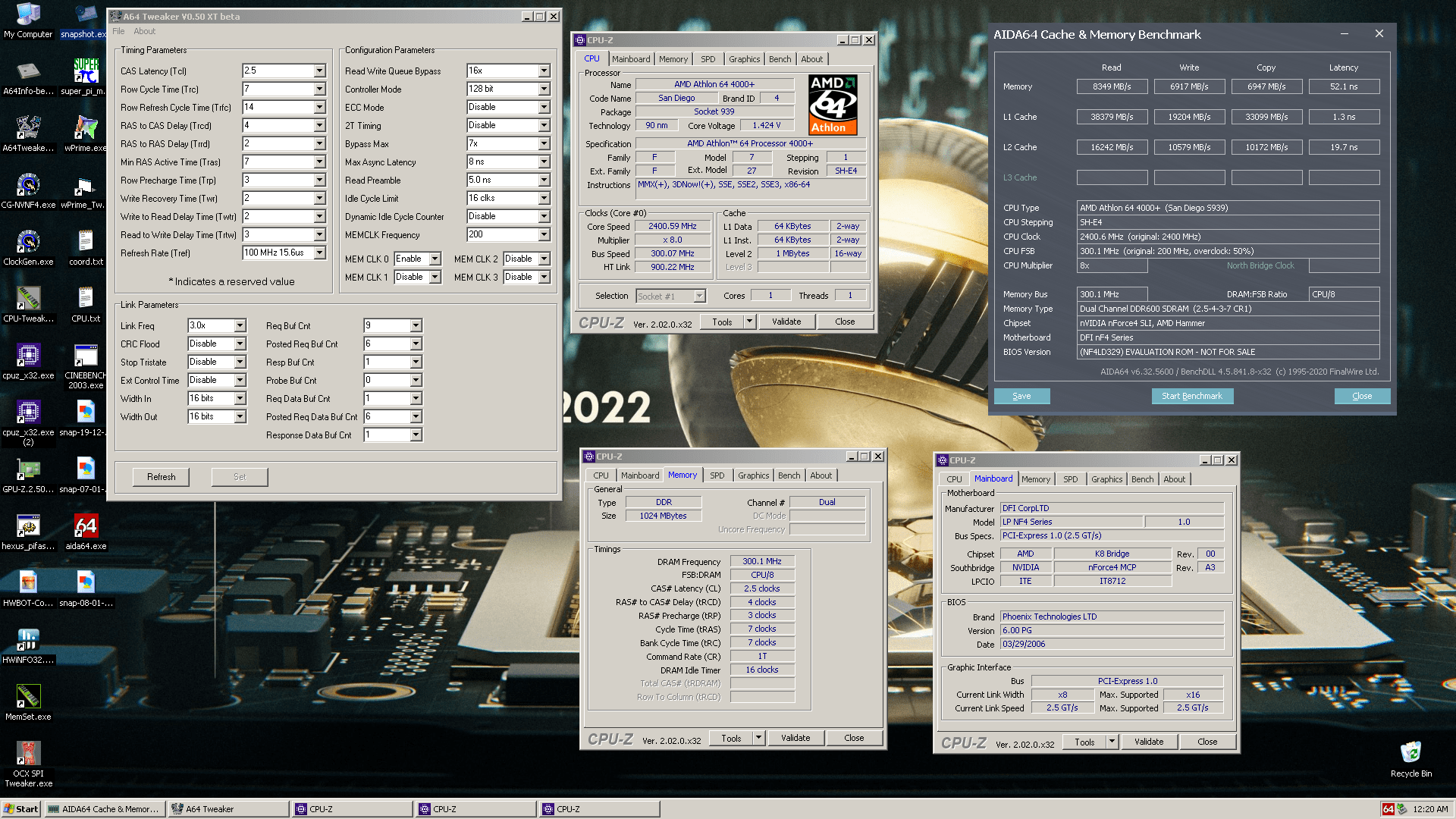Launch wPrime.exe desktop icon

pyautogui.click(x=85, y=134)
